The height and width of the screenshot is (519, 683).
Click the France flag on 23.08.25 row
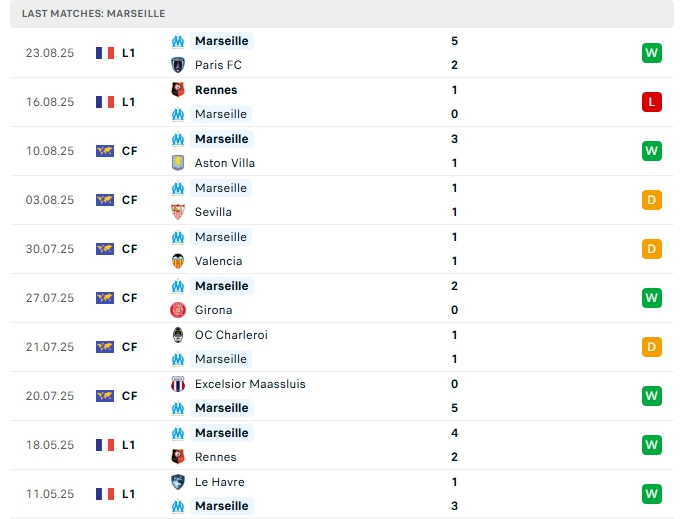104,53
